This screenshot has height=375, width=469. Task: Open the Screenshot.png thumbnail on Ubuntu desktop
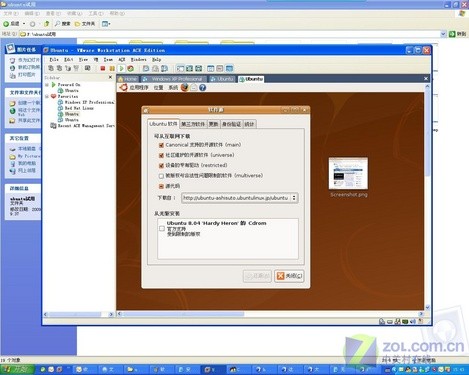click(348, 174)
